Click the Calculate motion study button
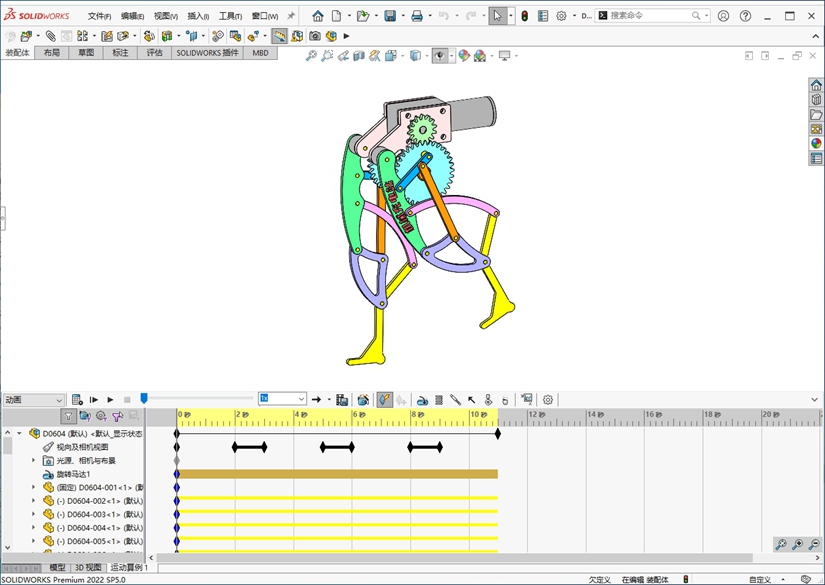The image size is (825, 585). pos(76,400)
